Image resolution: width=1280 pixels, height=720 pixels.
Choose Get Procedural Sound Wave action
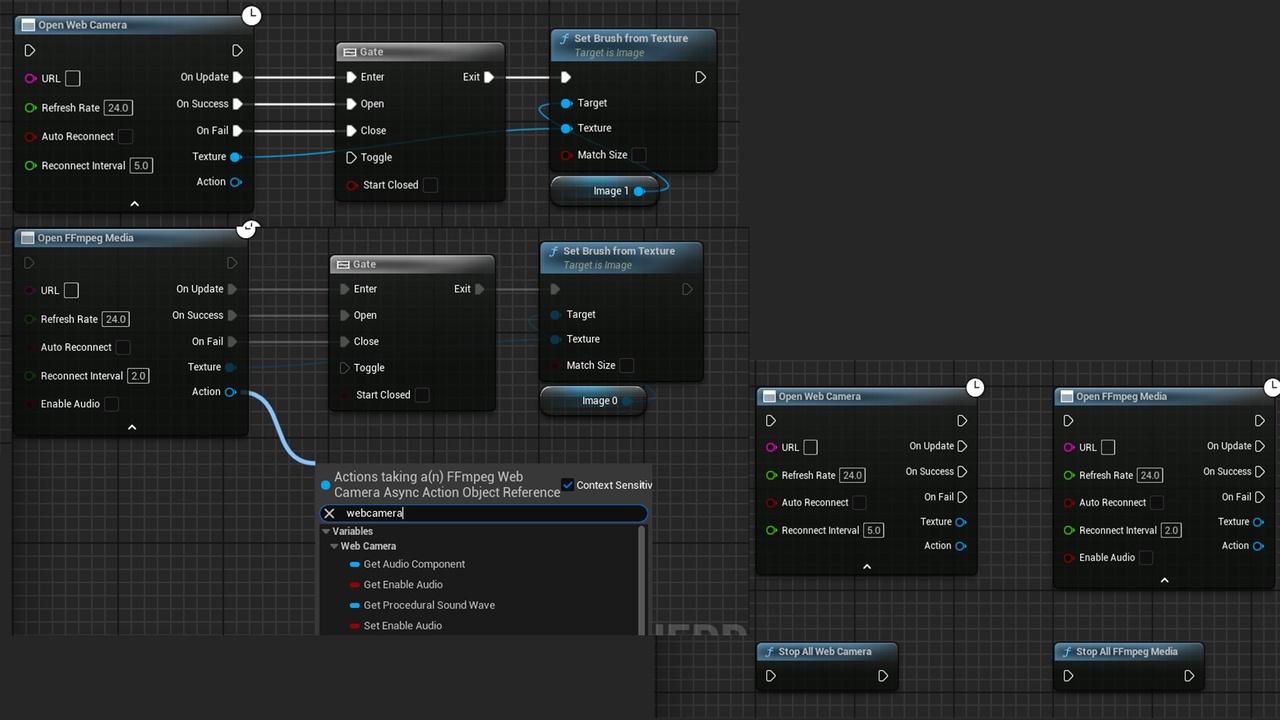pos(429,605)
